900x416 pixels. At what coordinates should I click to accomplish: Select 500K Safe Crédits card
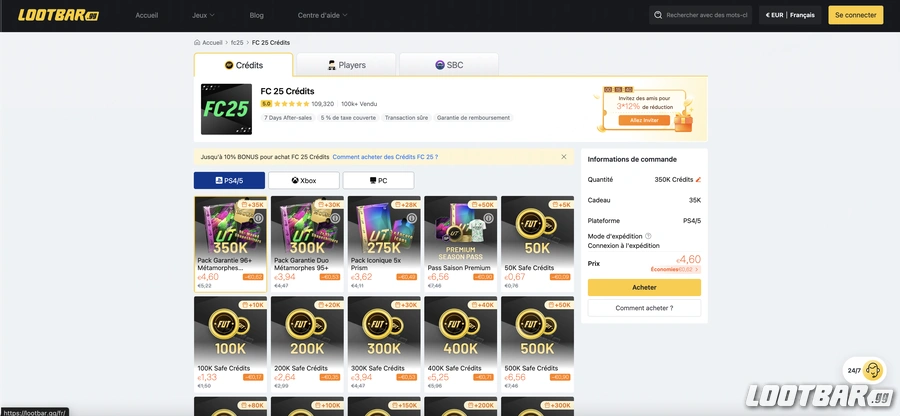(x=537, y=344)
